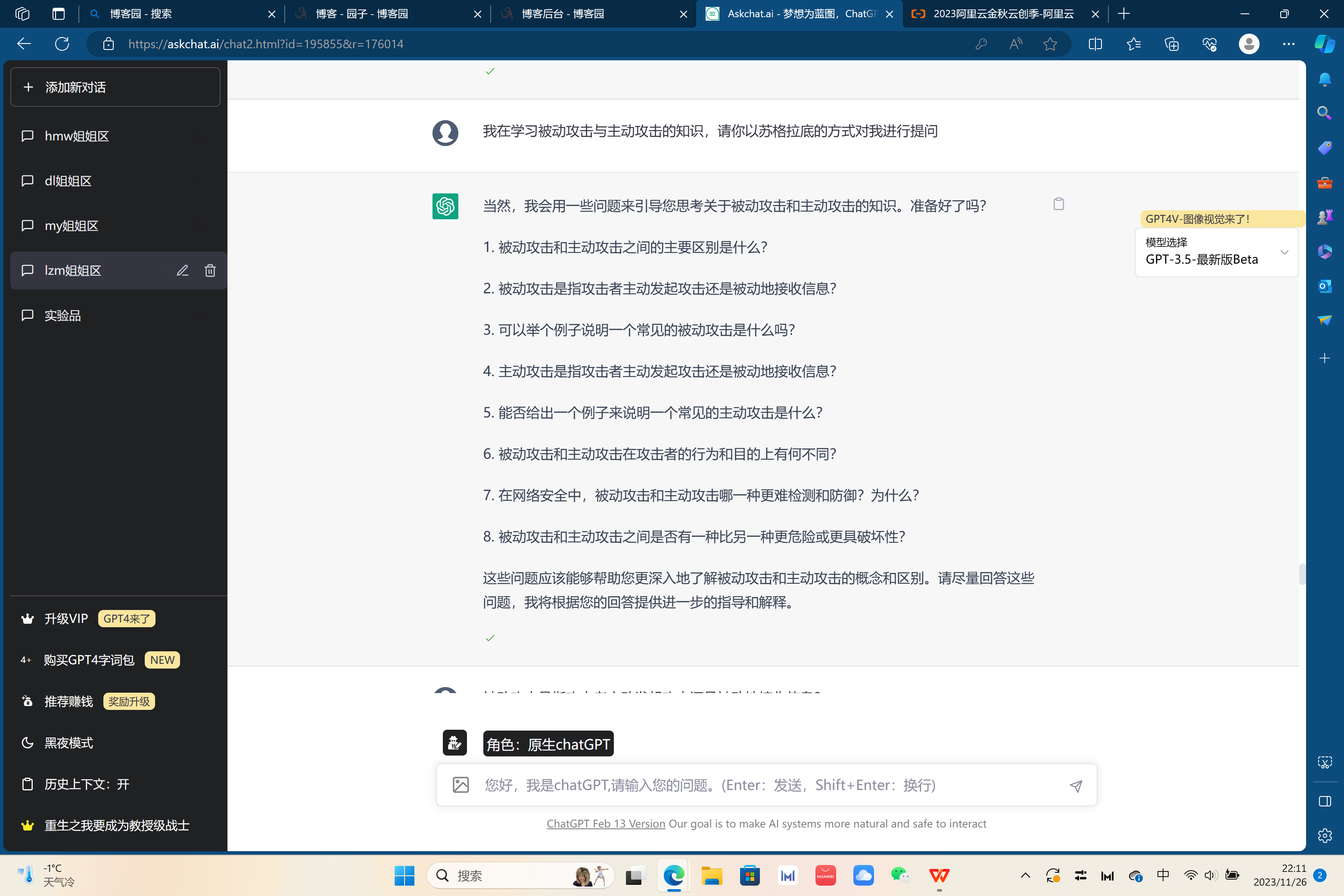Switch to the 2023阿里云金秋云创季 tab

coord(1003,14)
